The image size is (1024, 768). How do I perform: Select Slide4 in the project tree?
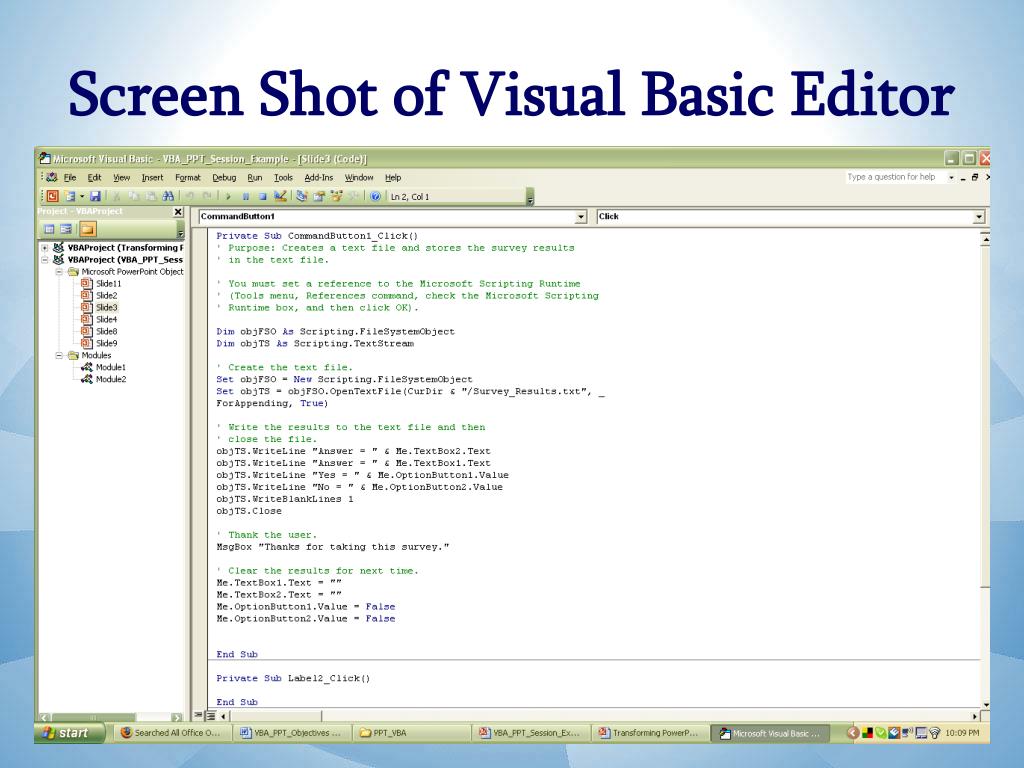click(x=99, y=319)
